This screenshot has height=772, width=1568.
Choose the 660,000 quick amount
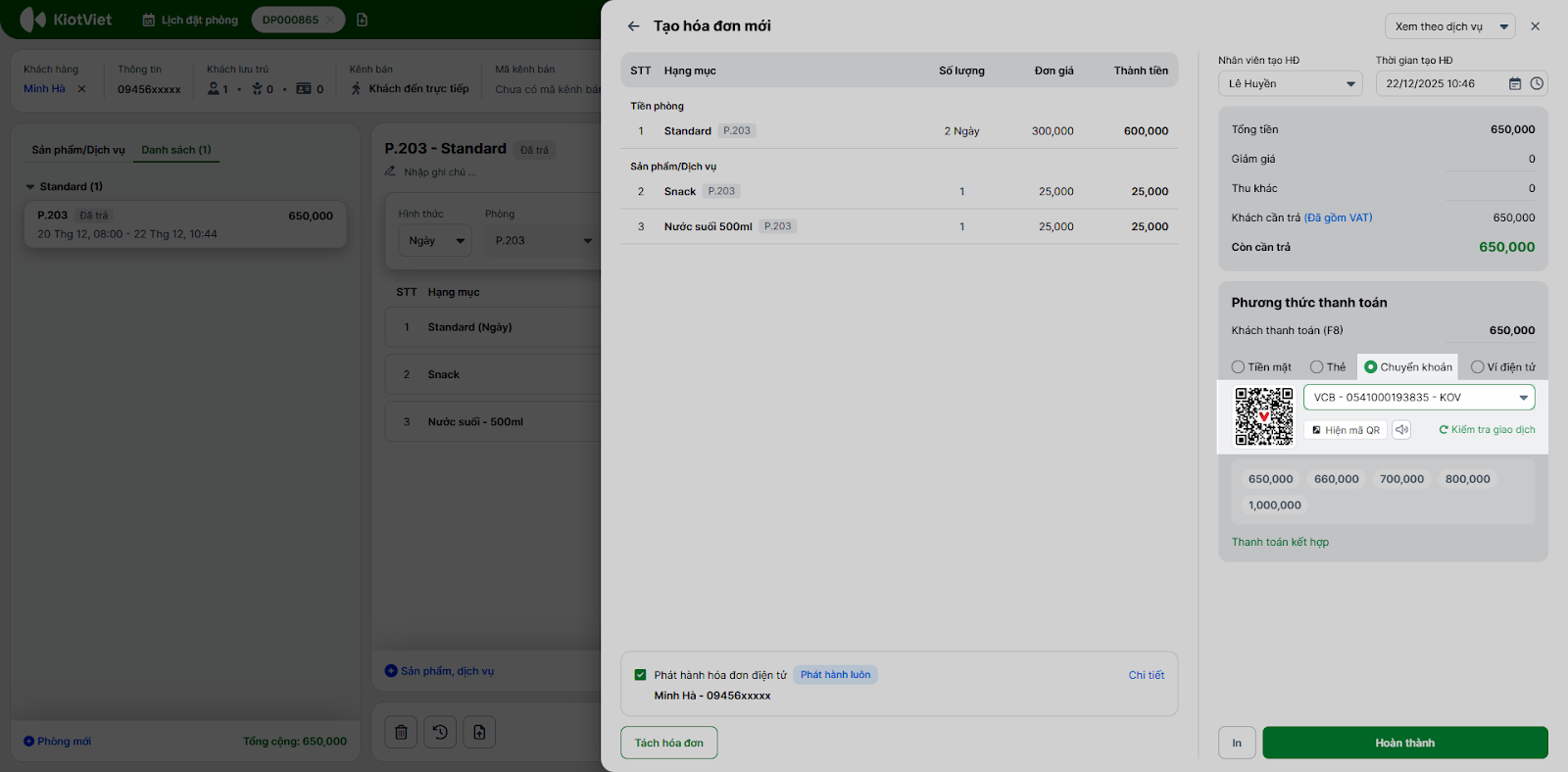coord(1337,479)
